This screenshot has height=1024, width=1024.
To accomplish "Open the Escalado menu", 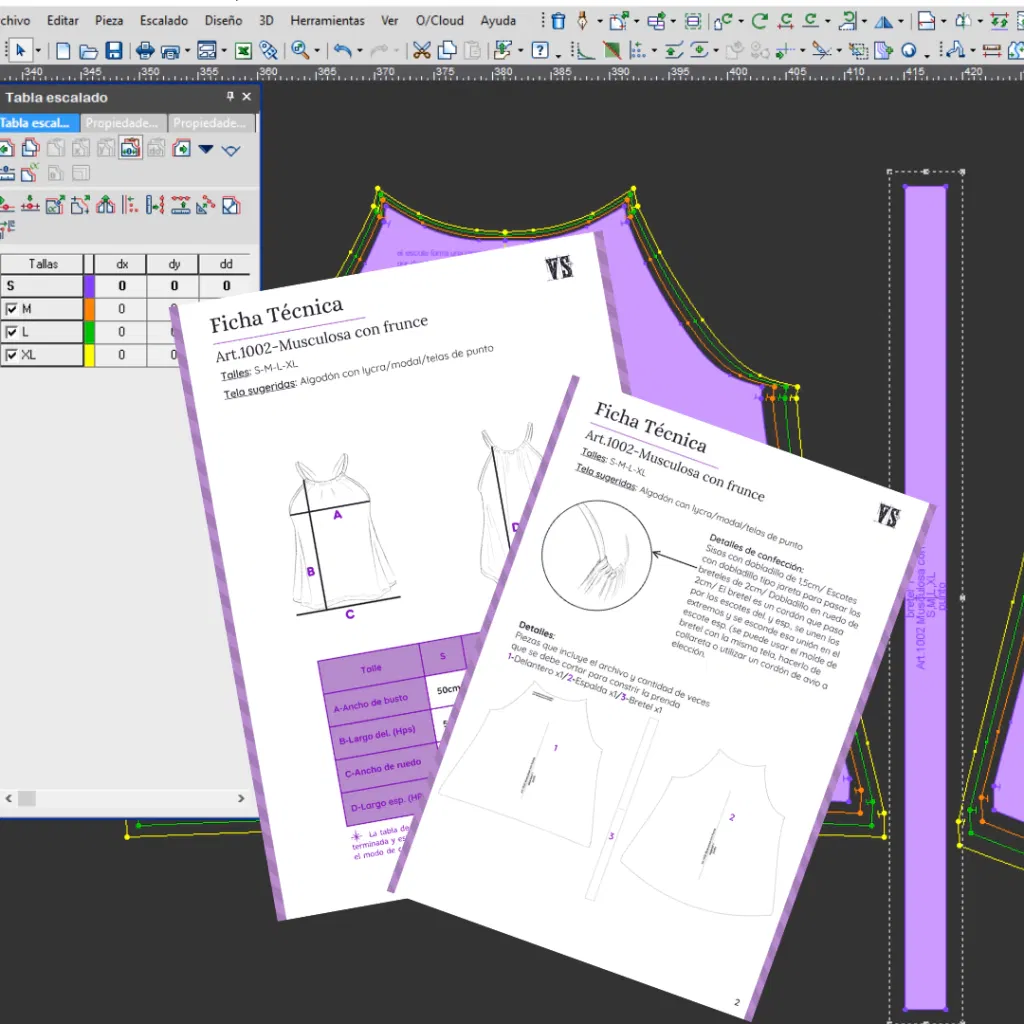I will pos(163,20).
